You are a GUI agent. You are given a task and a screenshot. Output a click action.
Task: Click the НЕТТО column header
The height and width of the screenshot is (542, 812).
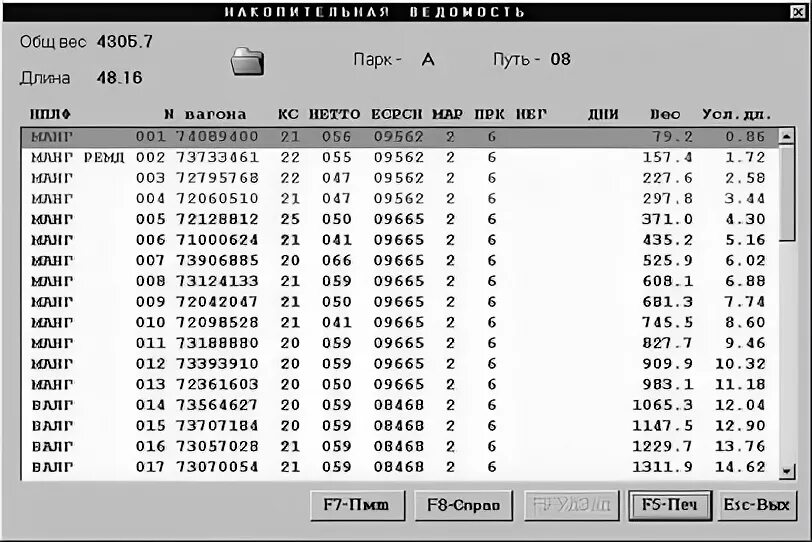[x=335, y=114]
